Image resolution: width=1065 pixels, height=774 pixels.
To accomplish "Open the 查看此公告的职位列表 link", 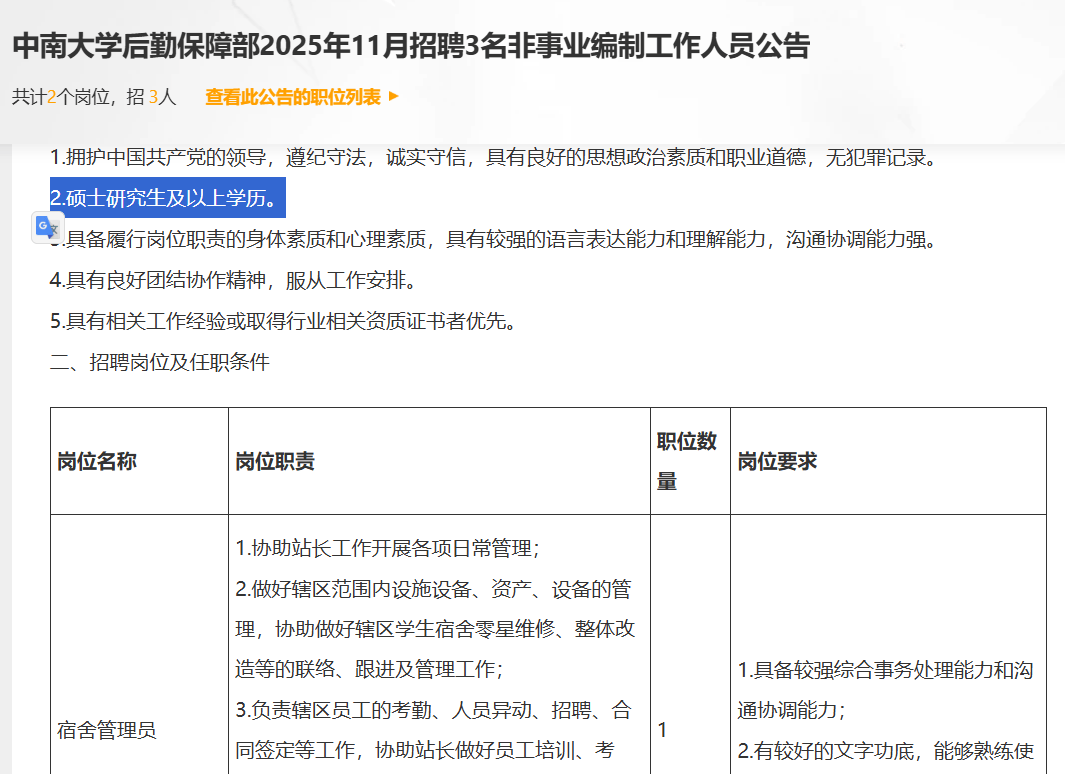I will click(x=293, y=97).
